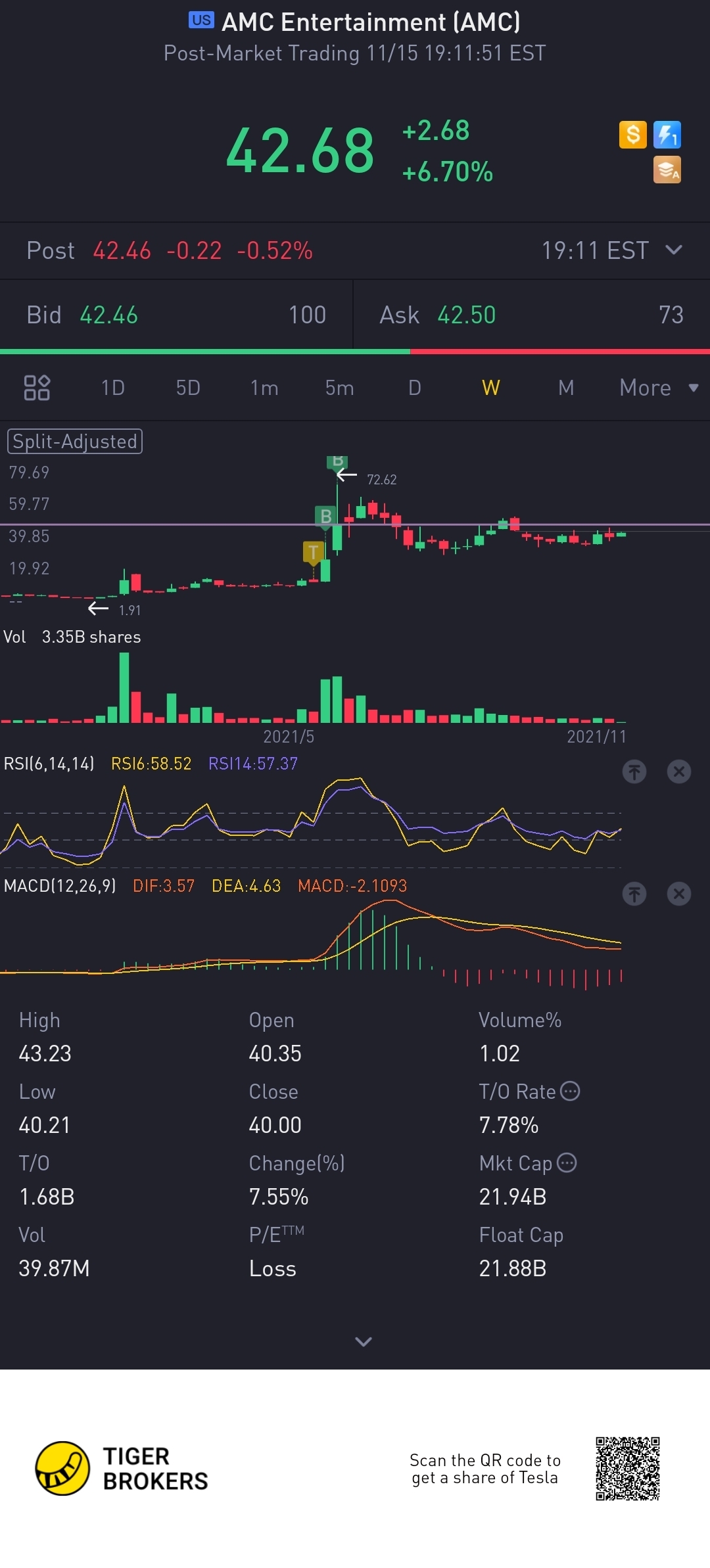Tap the DEA:4.63 value

247,886
